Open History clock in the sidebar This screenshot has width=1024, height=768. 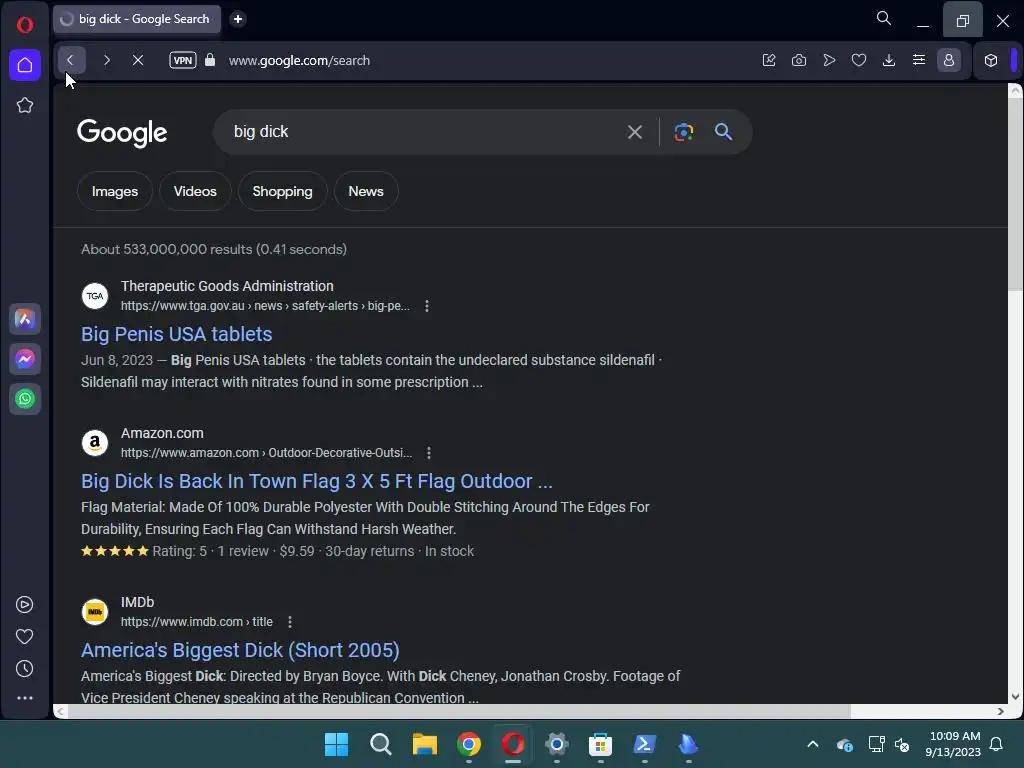[24, 669]
